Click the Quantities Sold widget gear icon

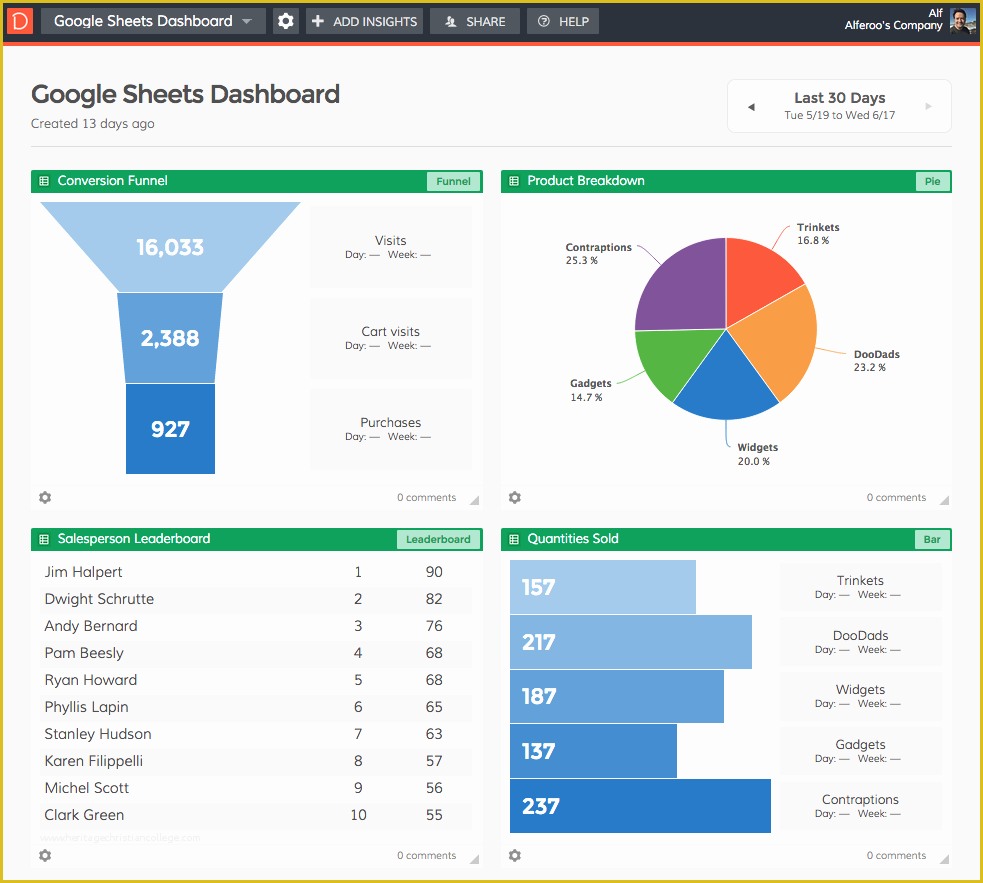coord(514,855)
